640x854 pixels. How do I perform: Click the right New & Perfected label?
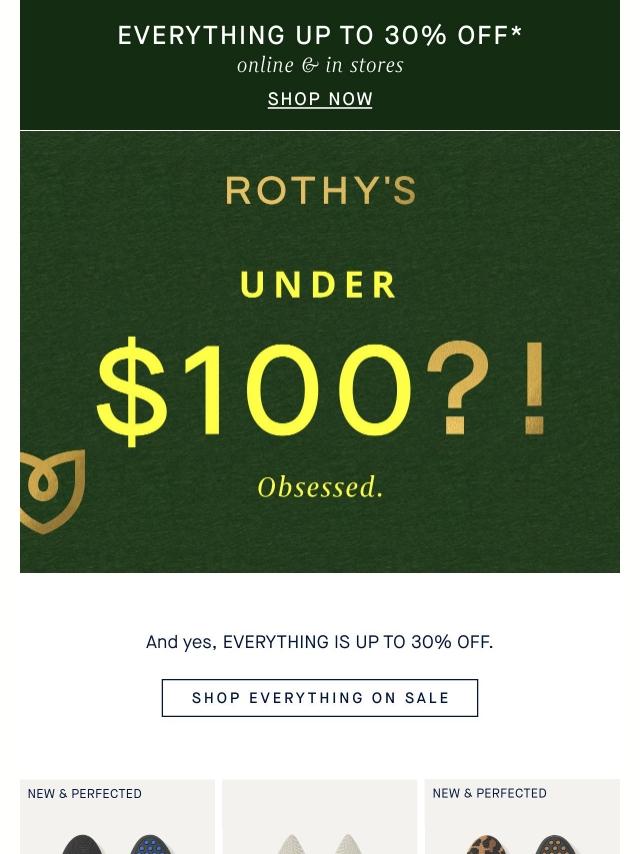490,794
